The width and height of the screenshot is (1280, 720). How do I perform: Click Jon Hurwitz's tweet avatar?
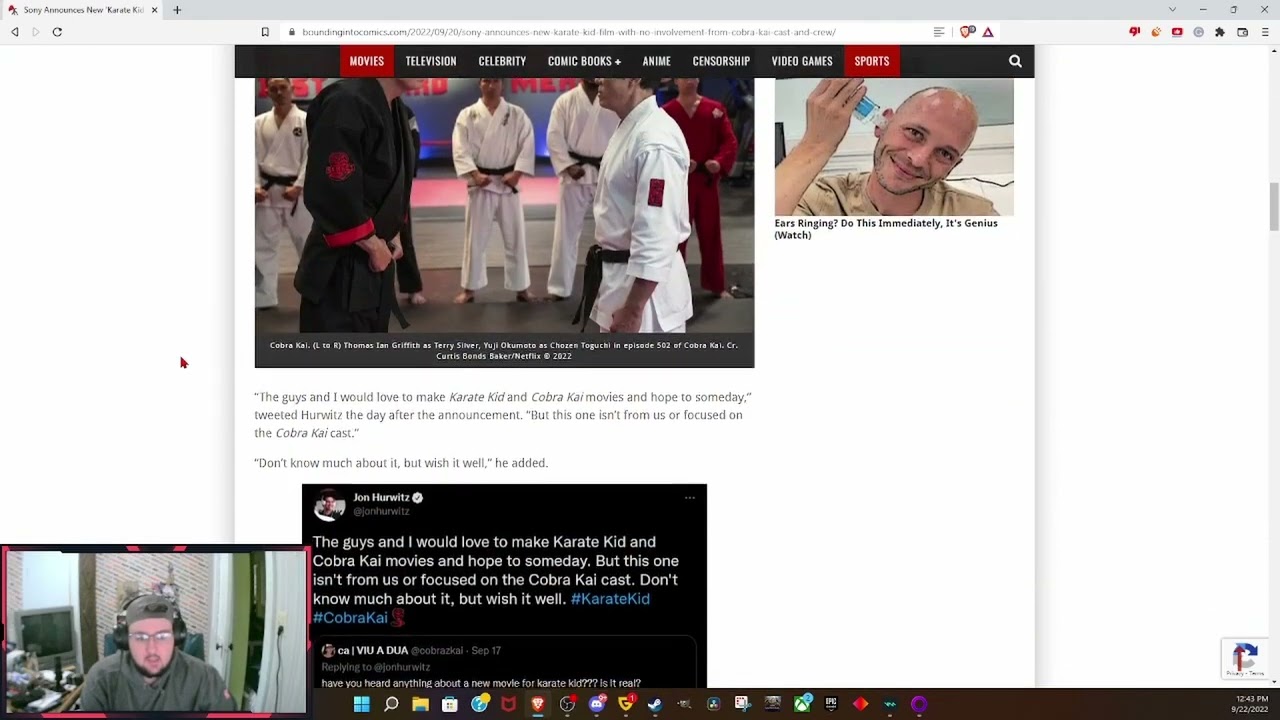pyautogui.click(x=330, y=505)
